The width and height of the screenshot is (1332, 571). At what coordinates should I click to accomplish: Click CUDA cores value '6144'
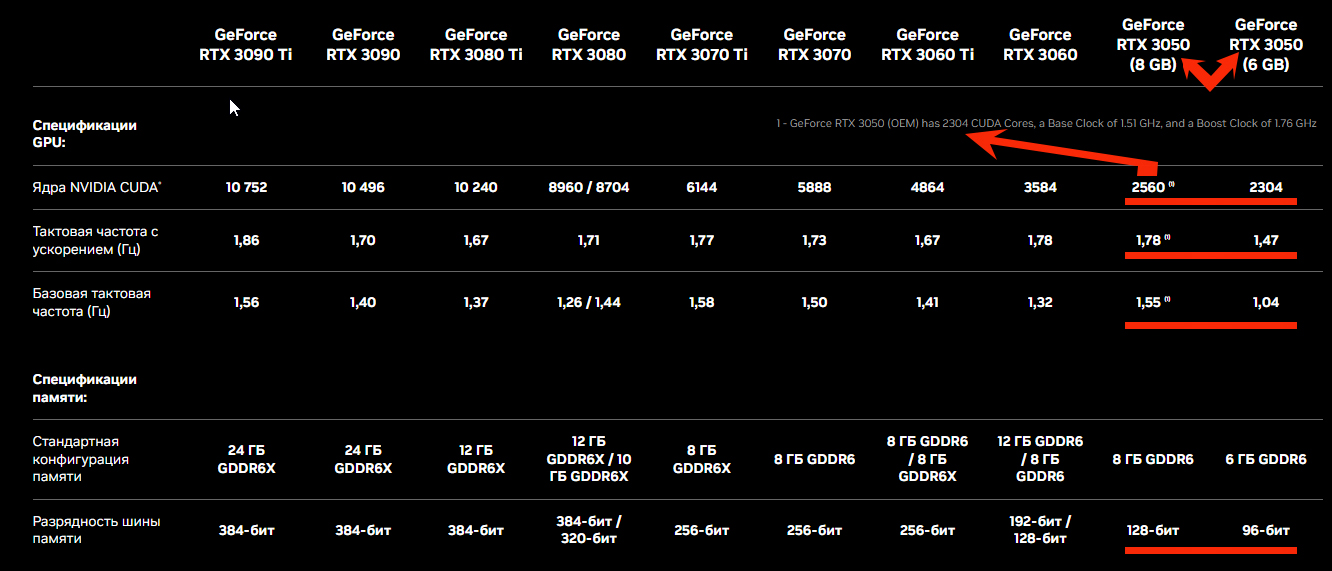(x=702, y=187)
